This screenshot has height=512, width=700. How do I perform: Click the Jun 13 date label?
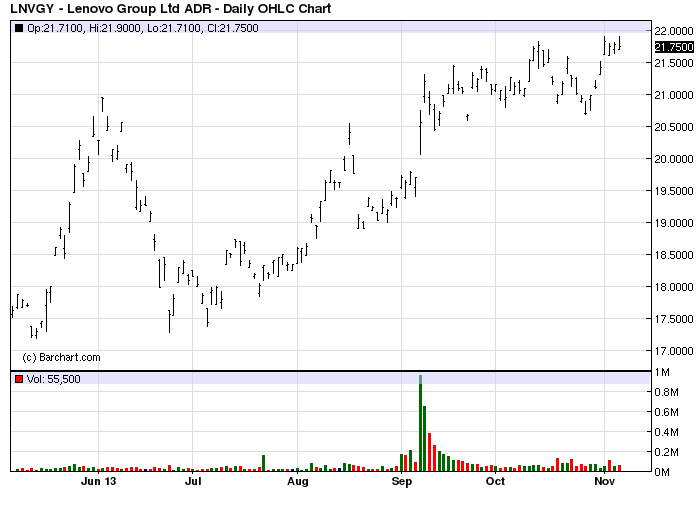coord(99,481)
